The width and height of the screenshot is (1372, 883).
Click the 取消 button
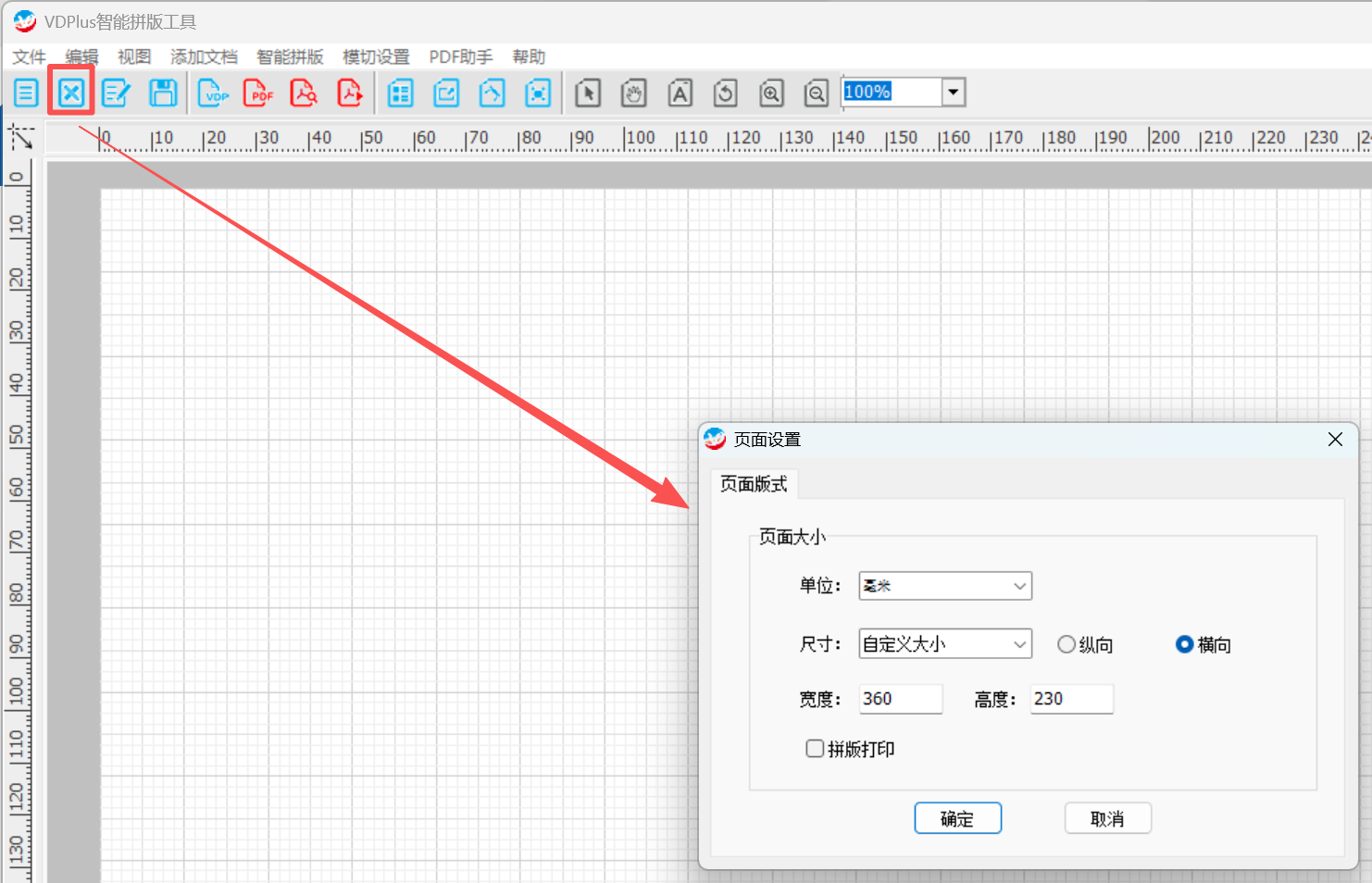pyautogui.click(x=1107, y=818)
